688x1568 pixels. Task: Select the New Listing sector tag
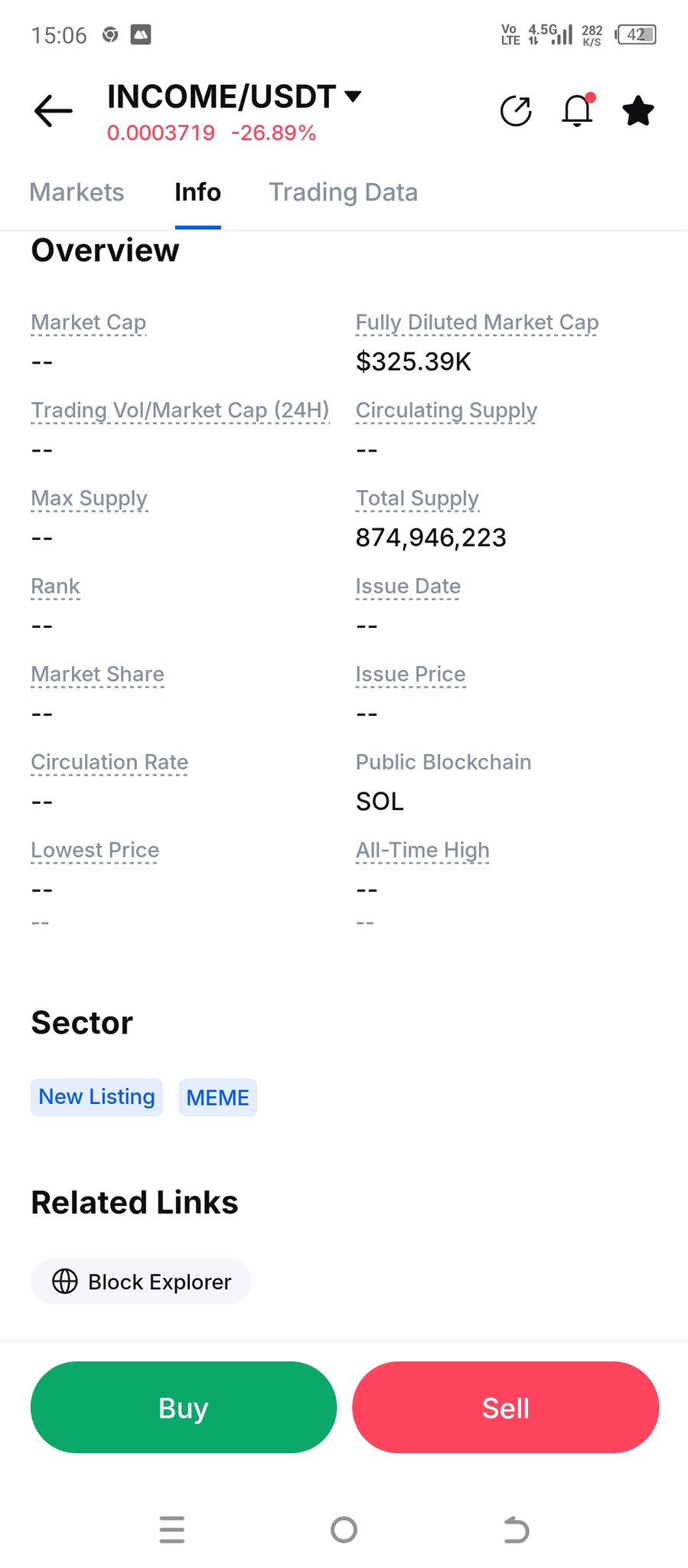tap(96, 1097)
